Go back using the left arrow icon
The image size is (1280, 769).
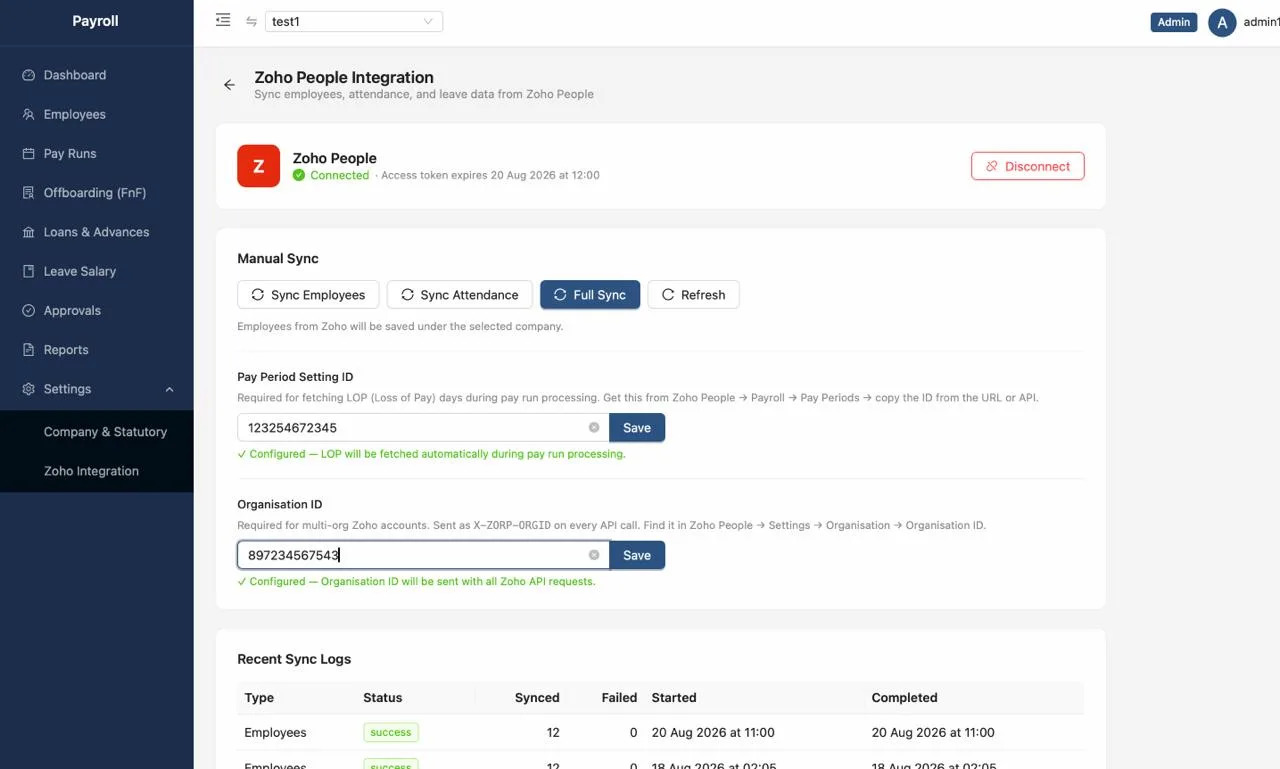coord(229,85)
